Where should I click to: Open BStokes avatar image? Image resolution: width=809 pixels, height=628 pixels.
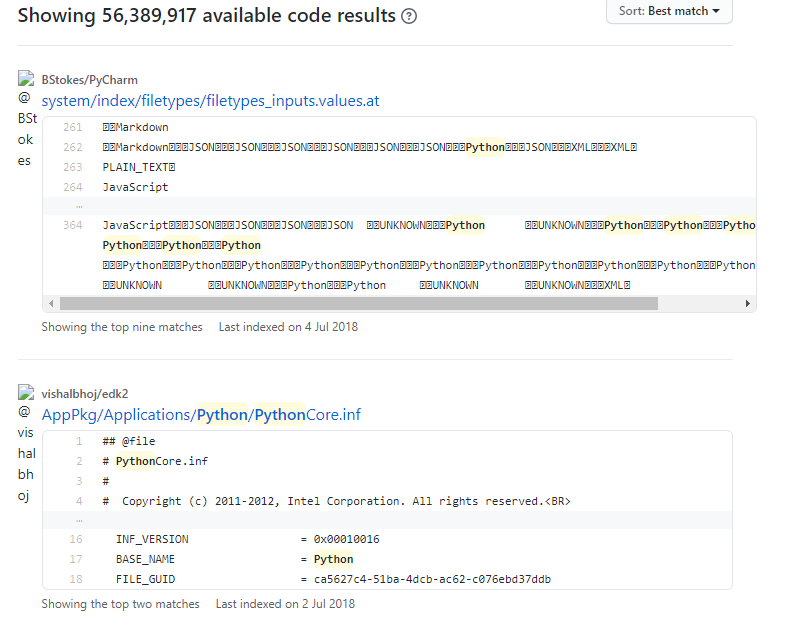(x=26, y=78)
